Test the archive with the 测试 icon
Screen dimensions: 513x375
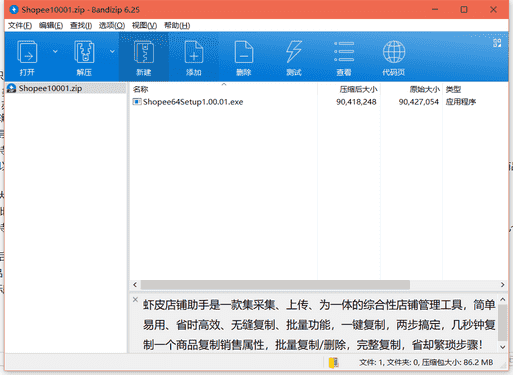tap(294, 57)
